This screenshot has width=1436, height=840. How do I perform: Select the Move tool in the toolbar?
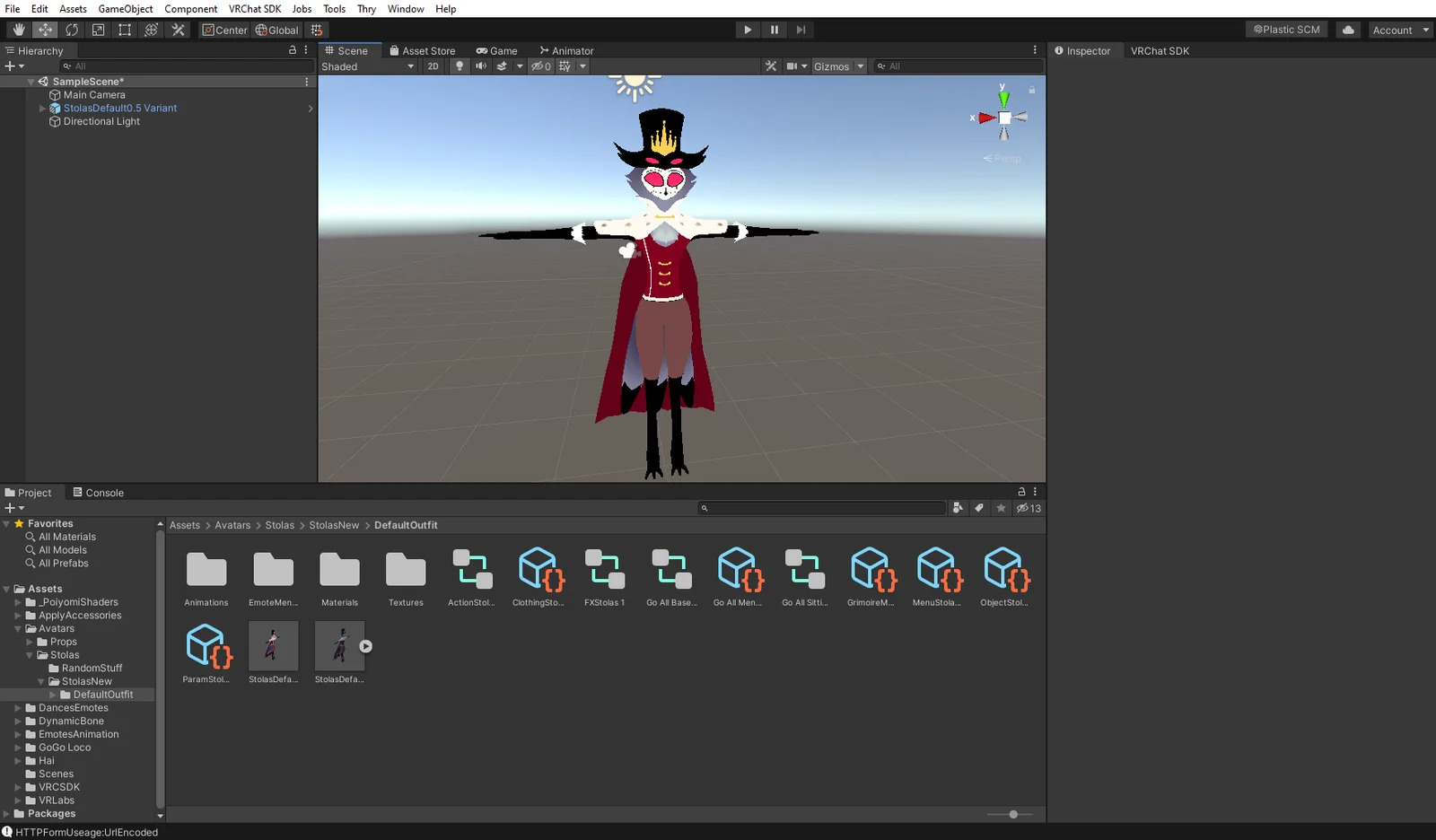coord(45,30)
